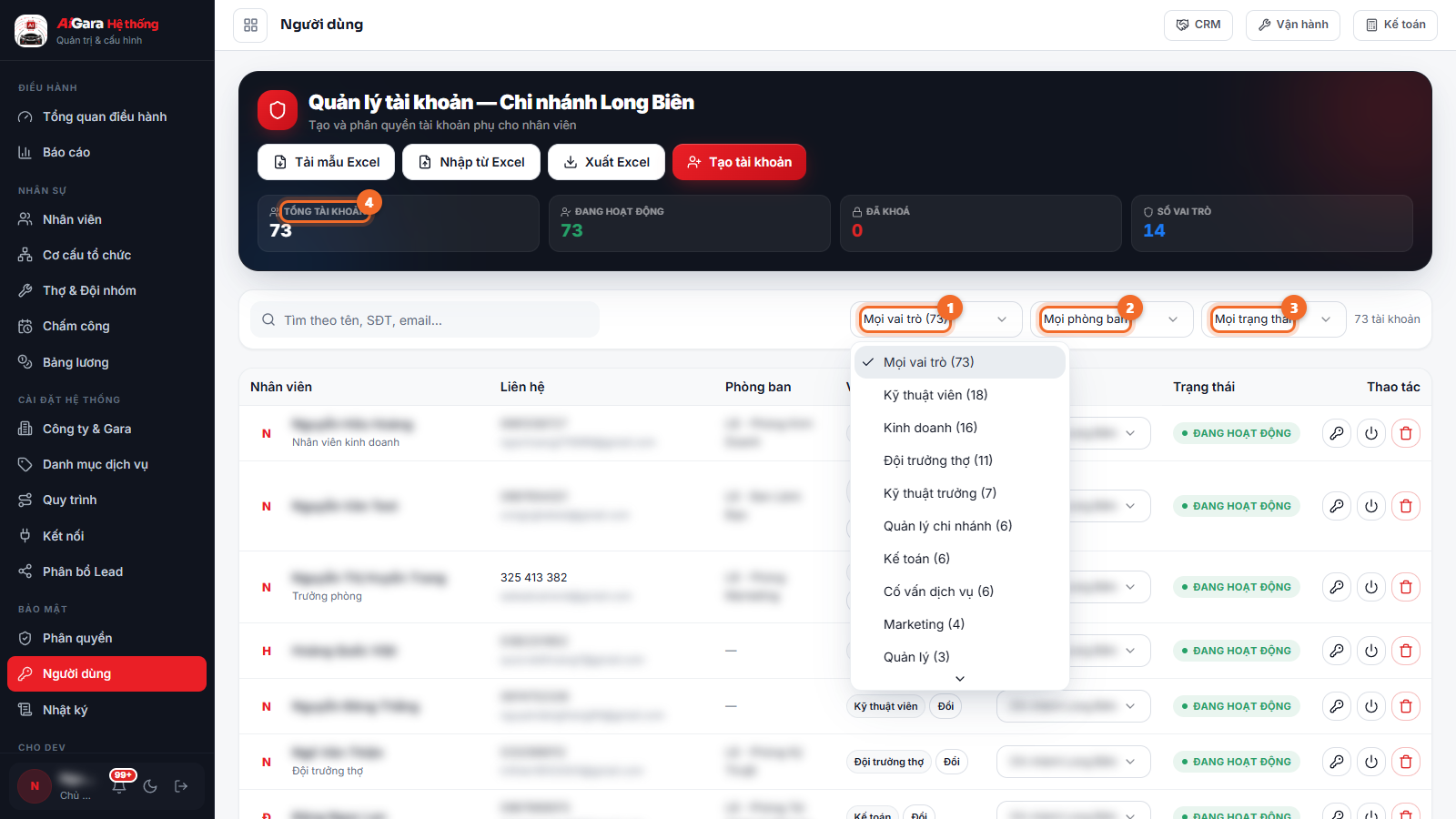This screenshot has width=1456, height=819.
Task: Click Đổi button next to Kỹ thuật viên tag
Action: [946, 706]
